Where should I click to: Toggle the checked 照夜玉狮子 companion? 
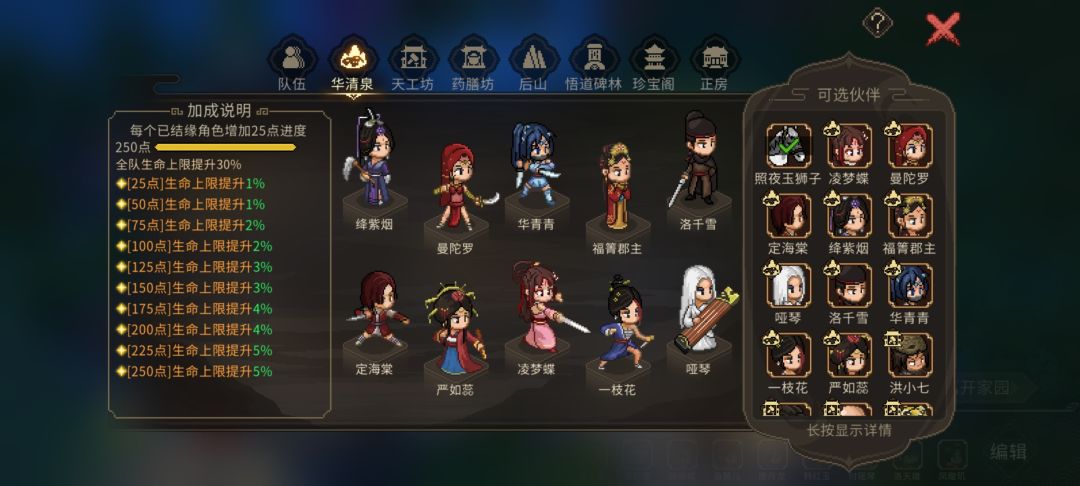tap(789, 145)
